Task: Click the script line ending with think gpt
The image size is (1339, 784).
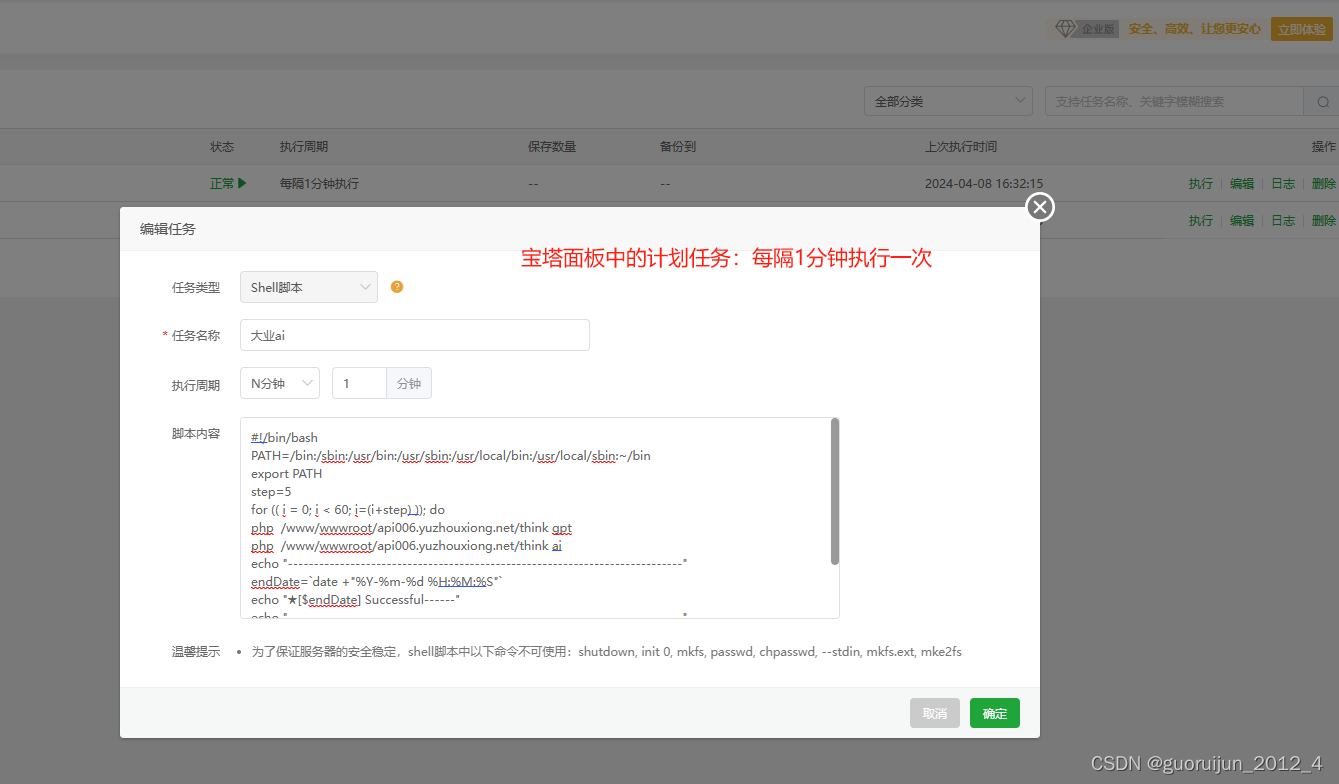Action: 411,528
